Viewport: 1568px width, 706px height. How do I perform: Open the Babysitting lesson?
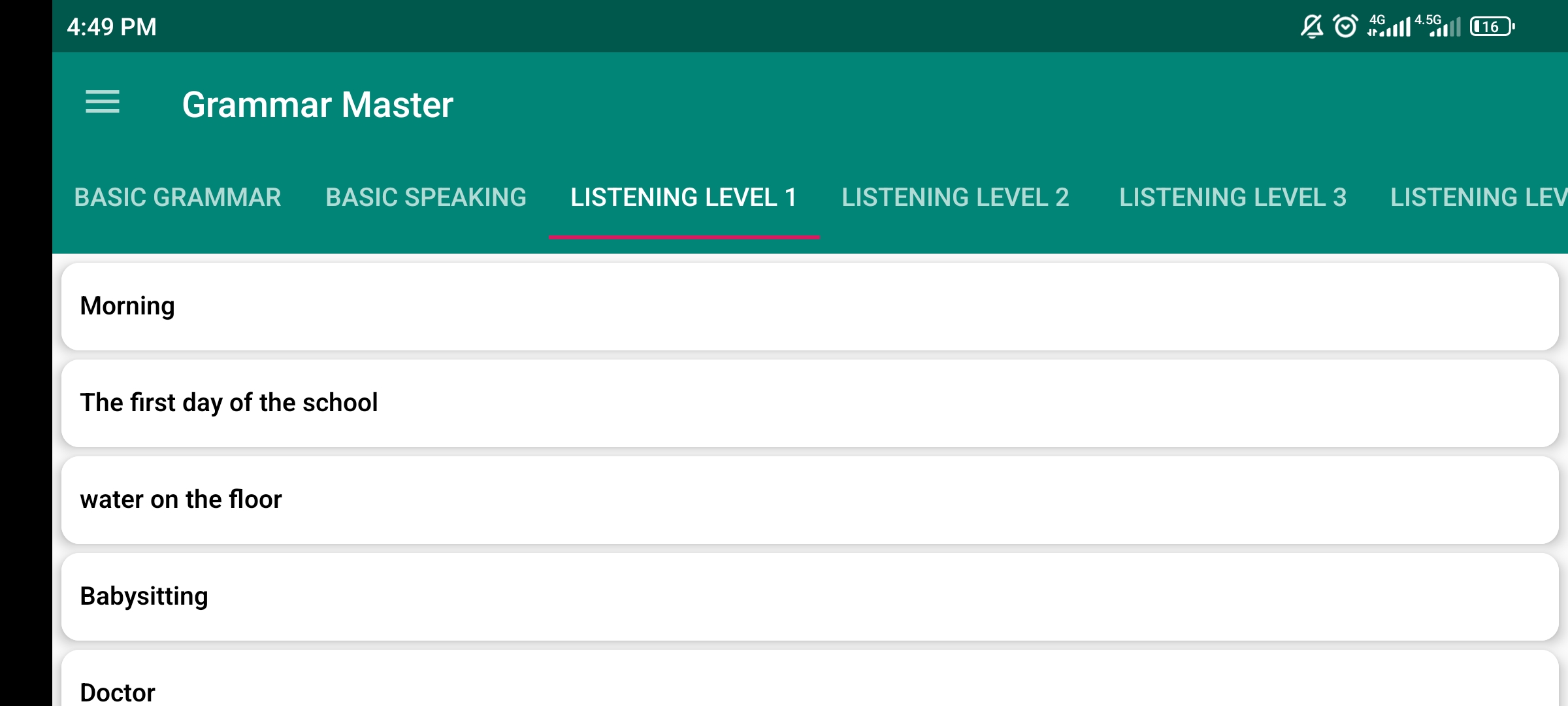pyautogui.click(x=810, y=597)
